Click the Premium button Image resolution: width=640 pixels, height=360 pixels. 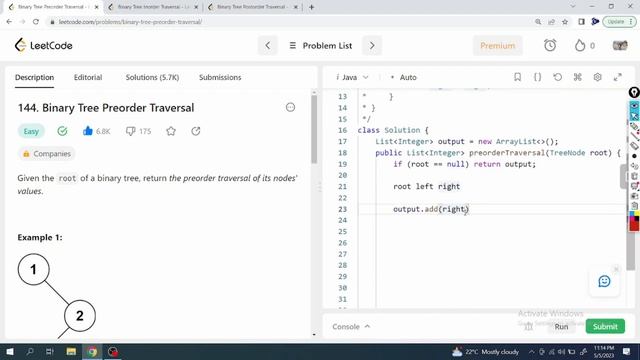coord(498,46)
